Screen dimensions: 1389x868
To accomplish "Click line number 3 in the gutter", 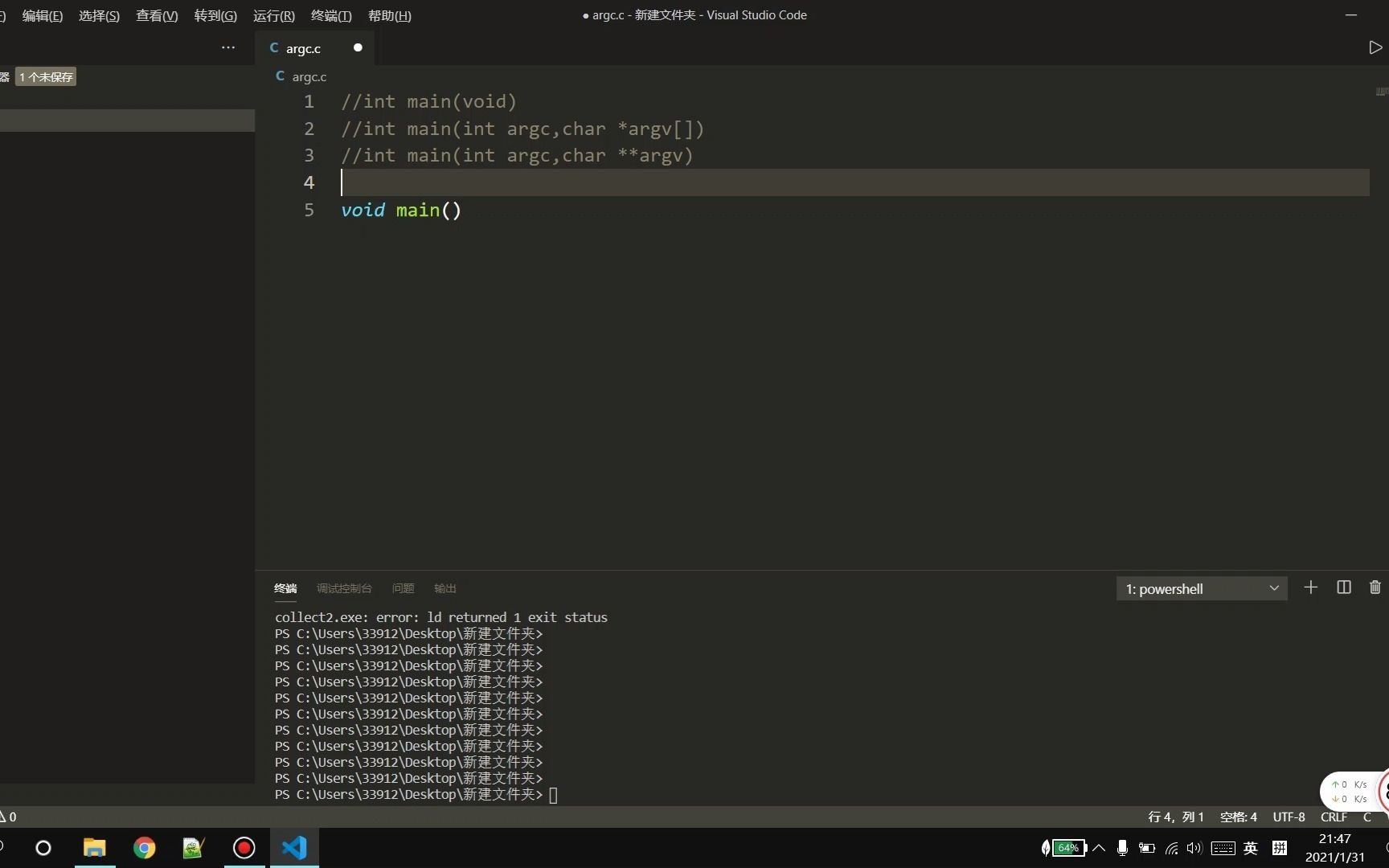I will pos(309,155).
